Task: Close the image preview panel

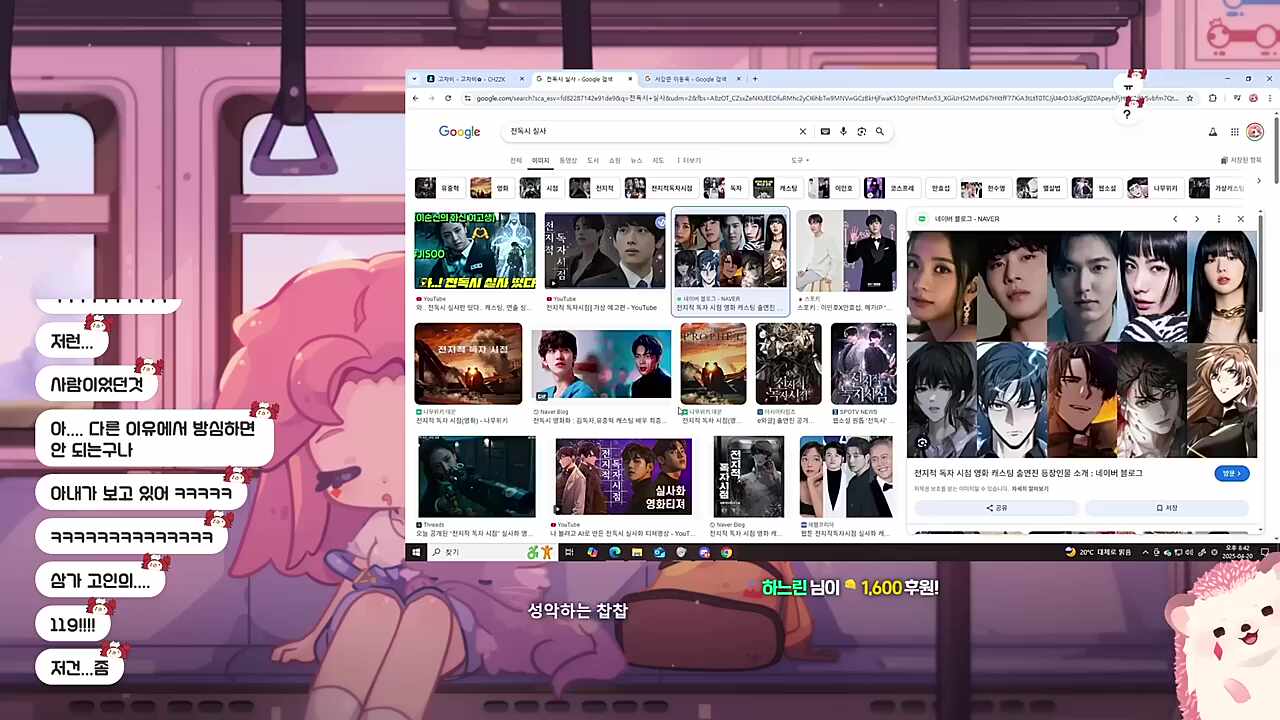Action: (1241, 219)
